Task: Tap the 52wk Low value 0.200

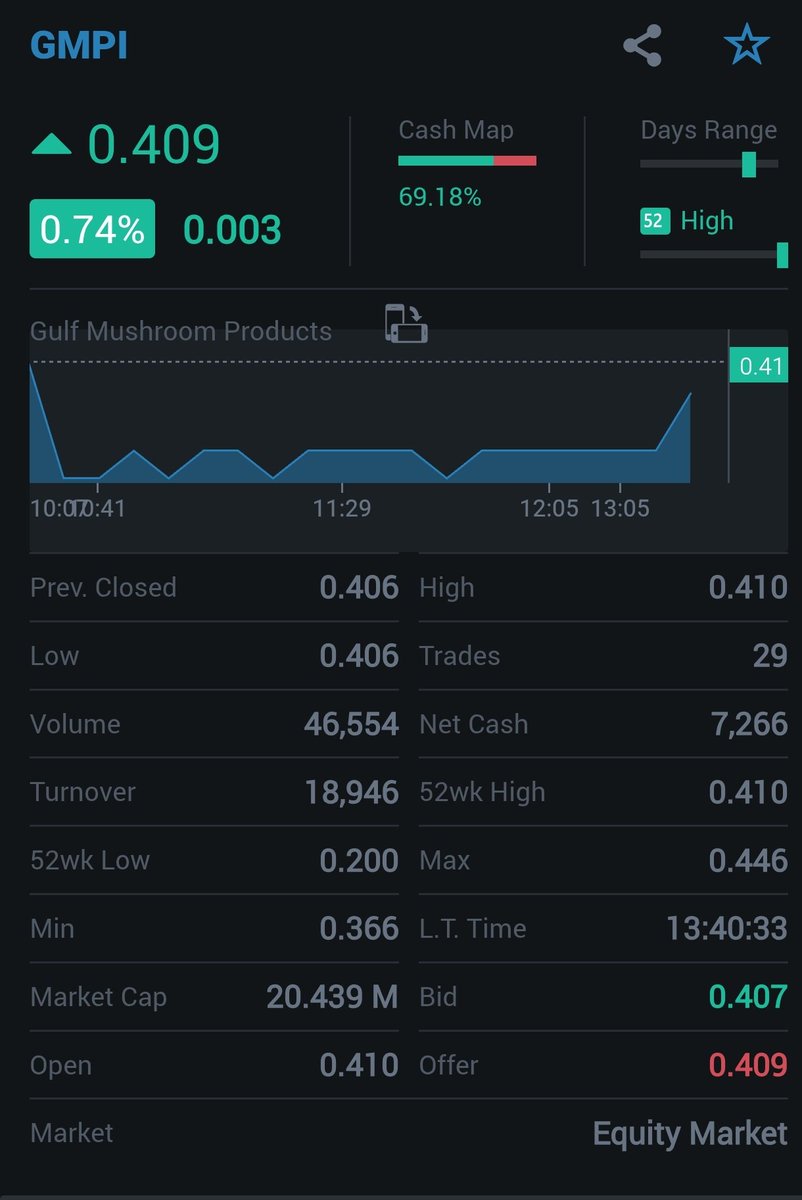Action: click(x=359, y=860)
